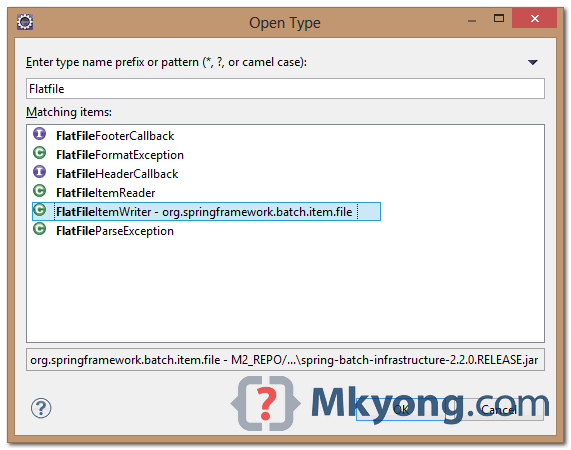Close the Open Type dialog
This screenshot has height=450, width=571.
534,18
